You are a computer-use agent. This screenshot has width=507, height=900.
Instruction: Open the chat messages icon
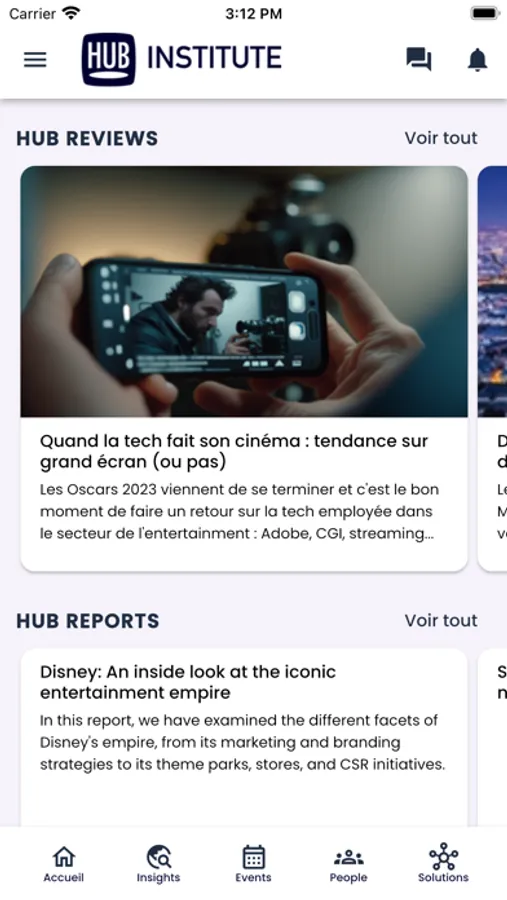tap(419, 59)
